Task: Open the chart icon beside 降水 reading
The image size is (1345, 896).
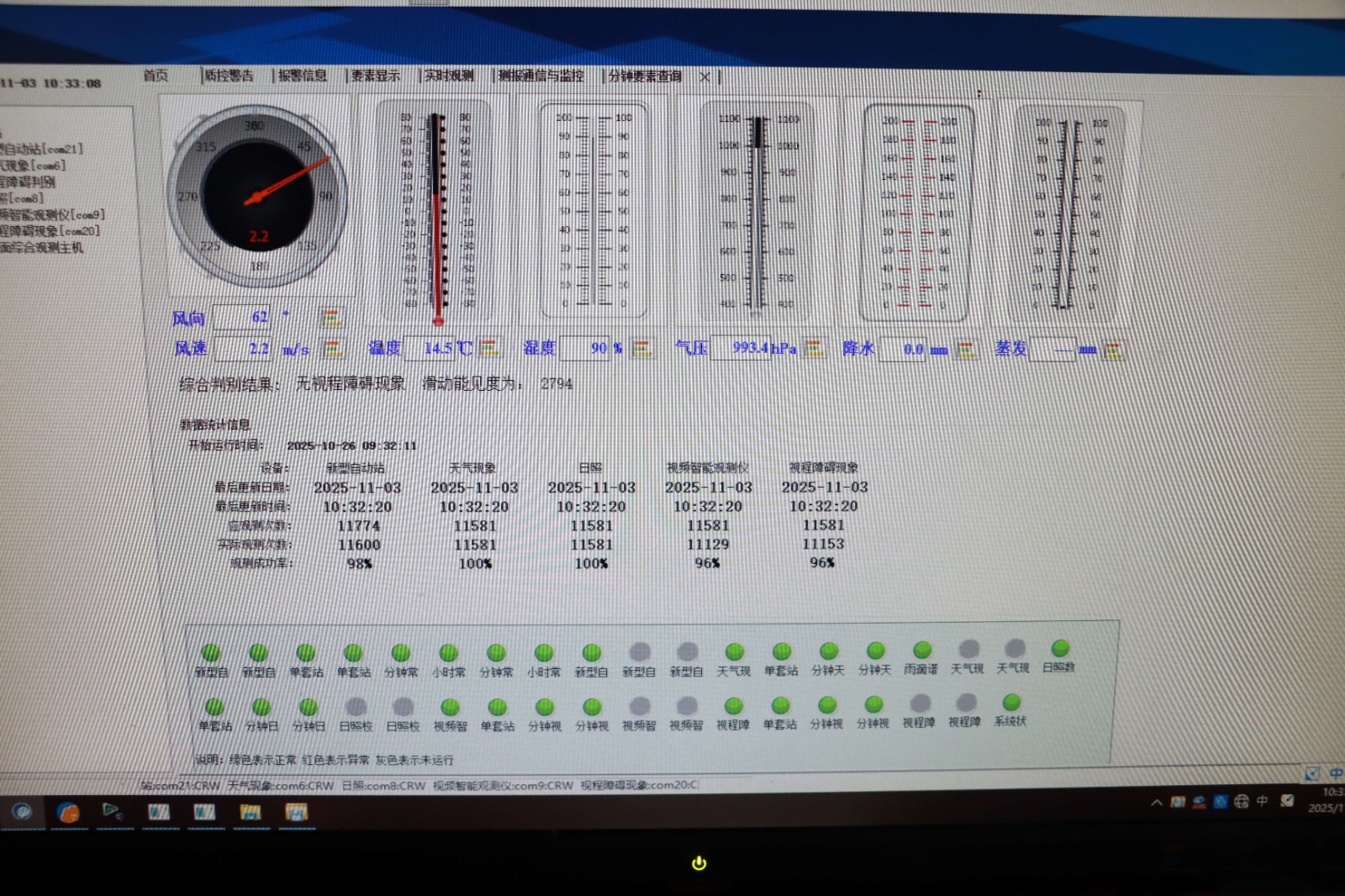Action: point(967,350)
